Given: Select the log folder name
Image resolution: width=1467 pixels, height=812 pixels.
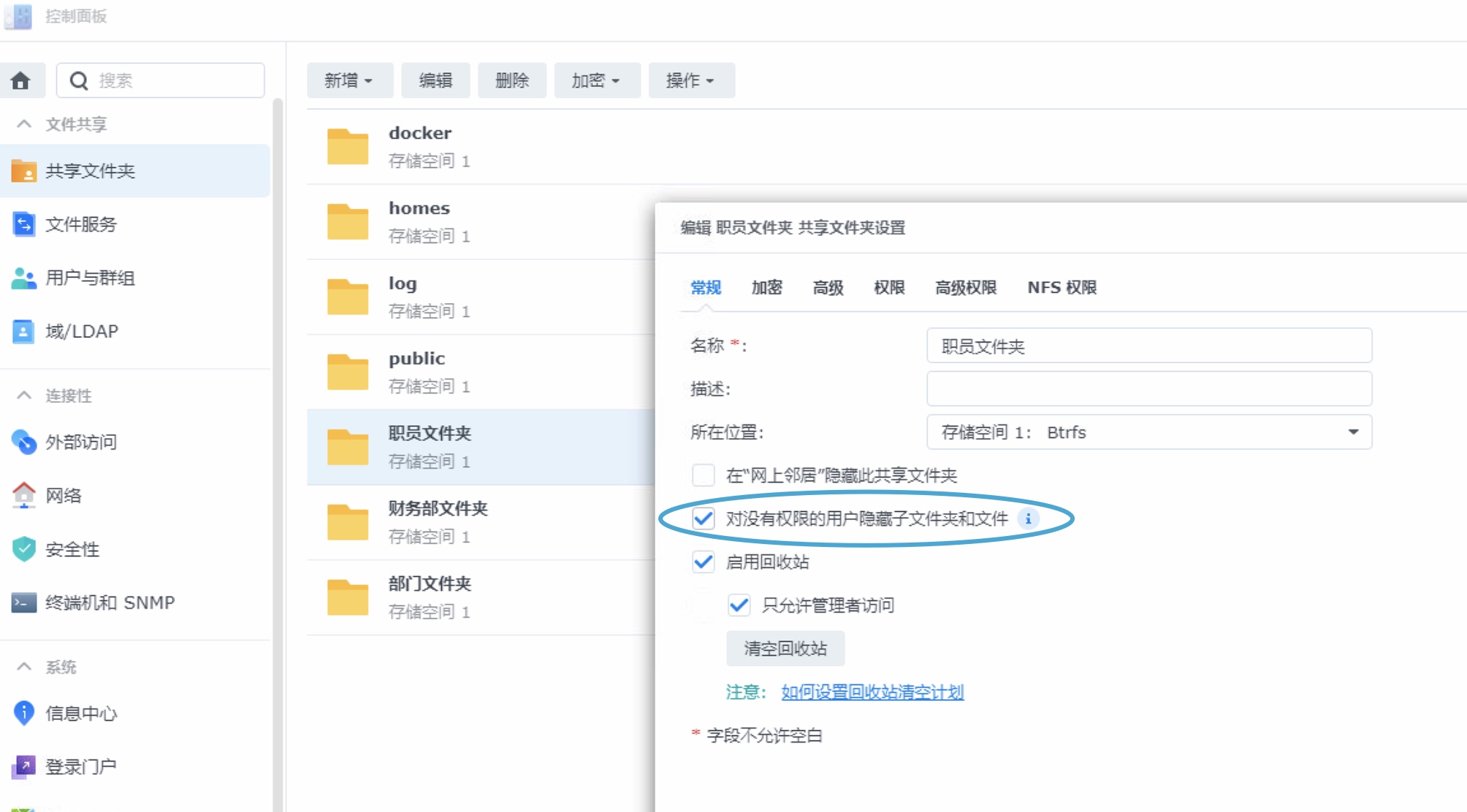Looking at the screenshot, I should pyautogui.click(x=403, y=283).
